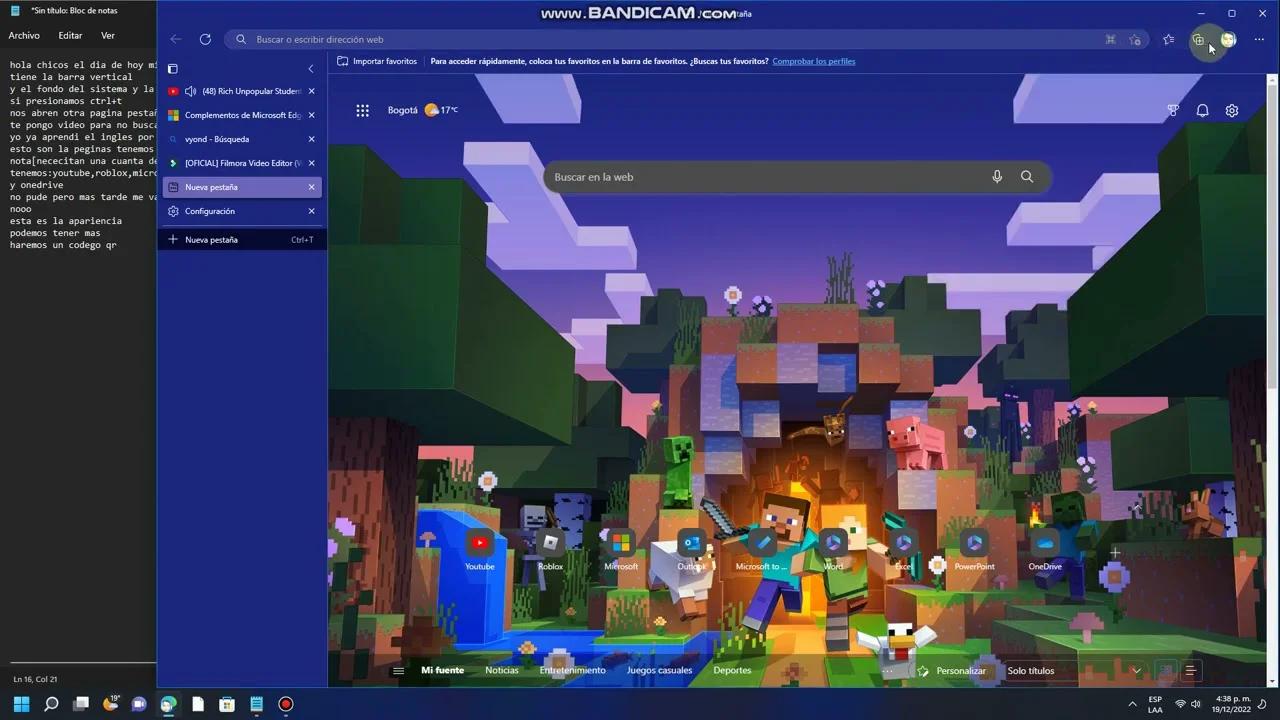Image resolution: width=1280 pixels, height=720 pixels.
Task: Open Ver menu in Bloc de notas
Action: pyautogui.click(x=108, y=36)
